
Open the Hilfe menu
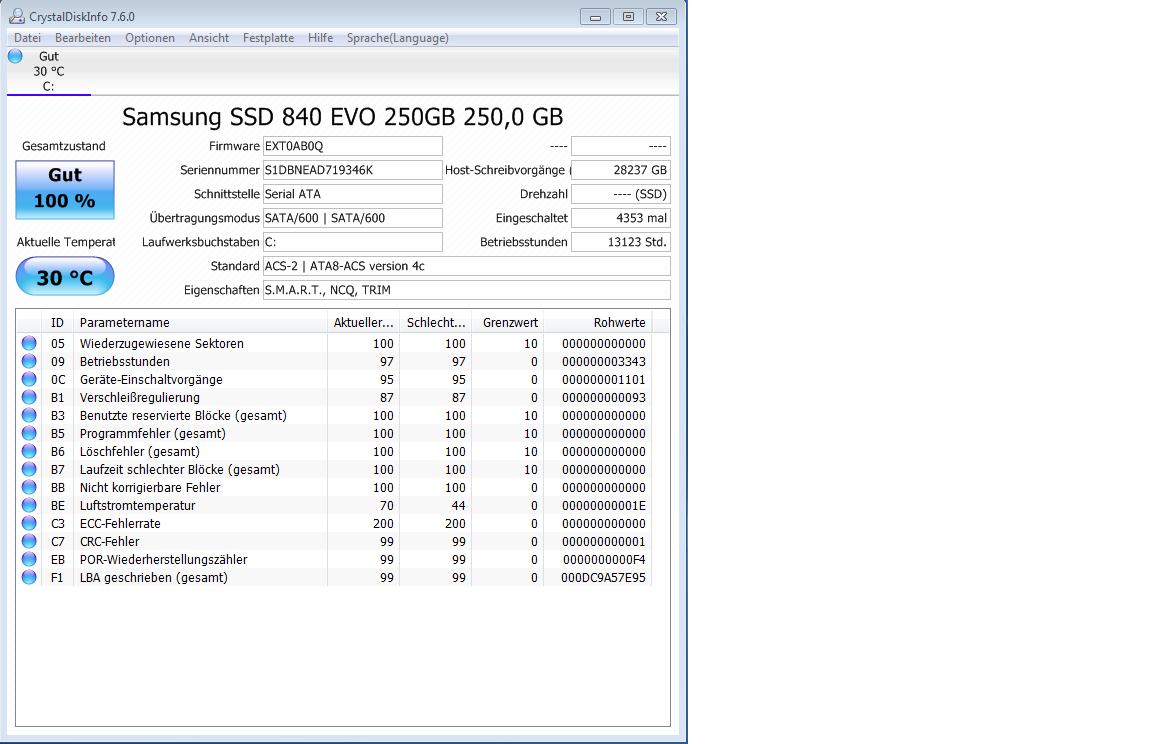320,37
